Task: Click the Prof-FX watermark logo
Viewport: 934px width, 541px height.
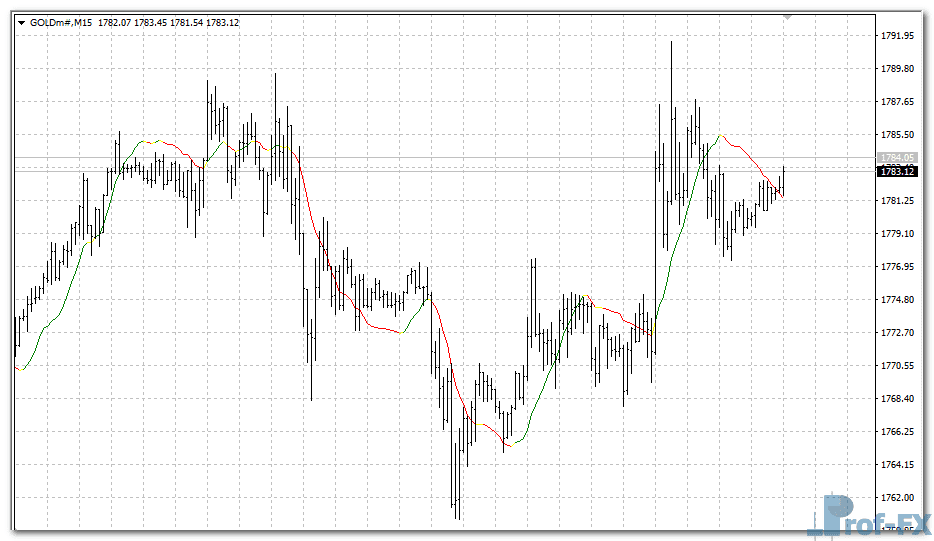Action: 868,516
